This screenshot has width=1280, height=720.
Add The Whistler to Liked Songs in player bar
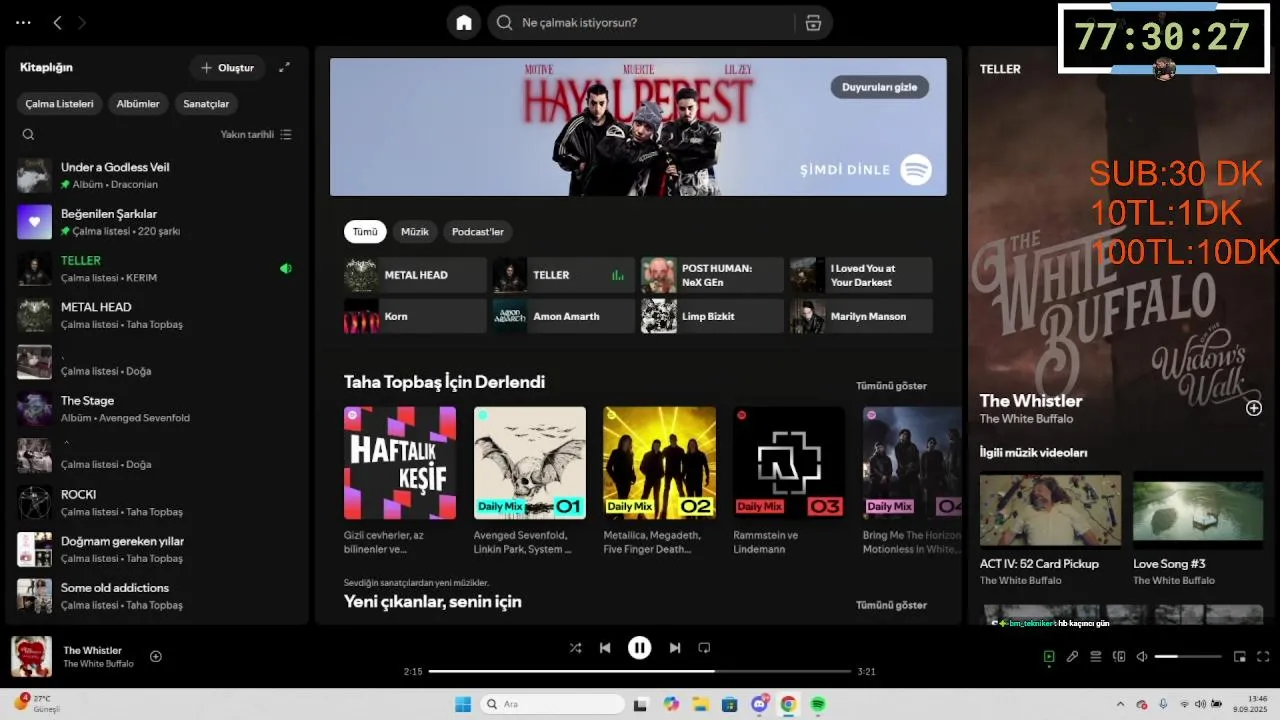156,656
